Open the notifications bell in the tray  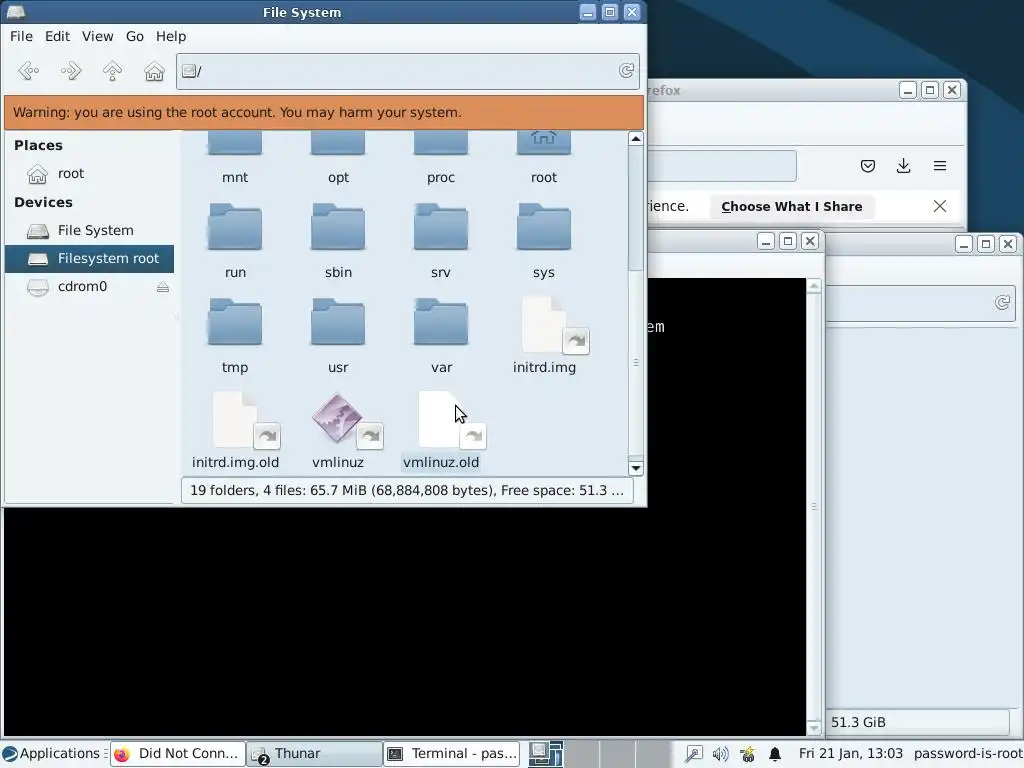(775, 754)
